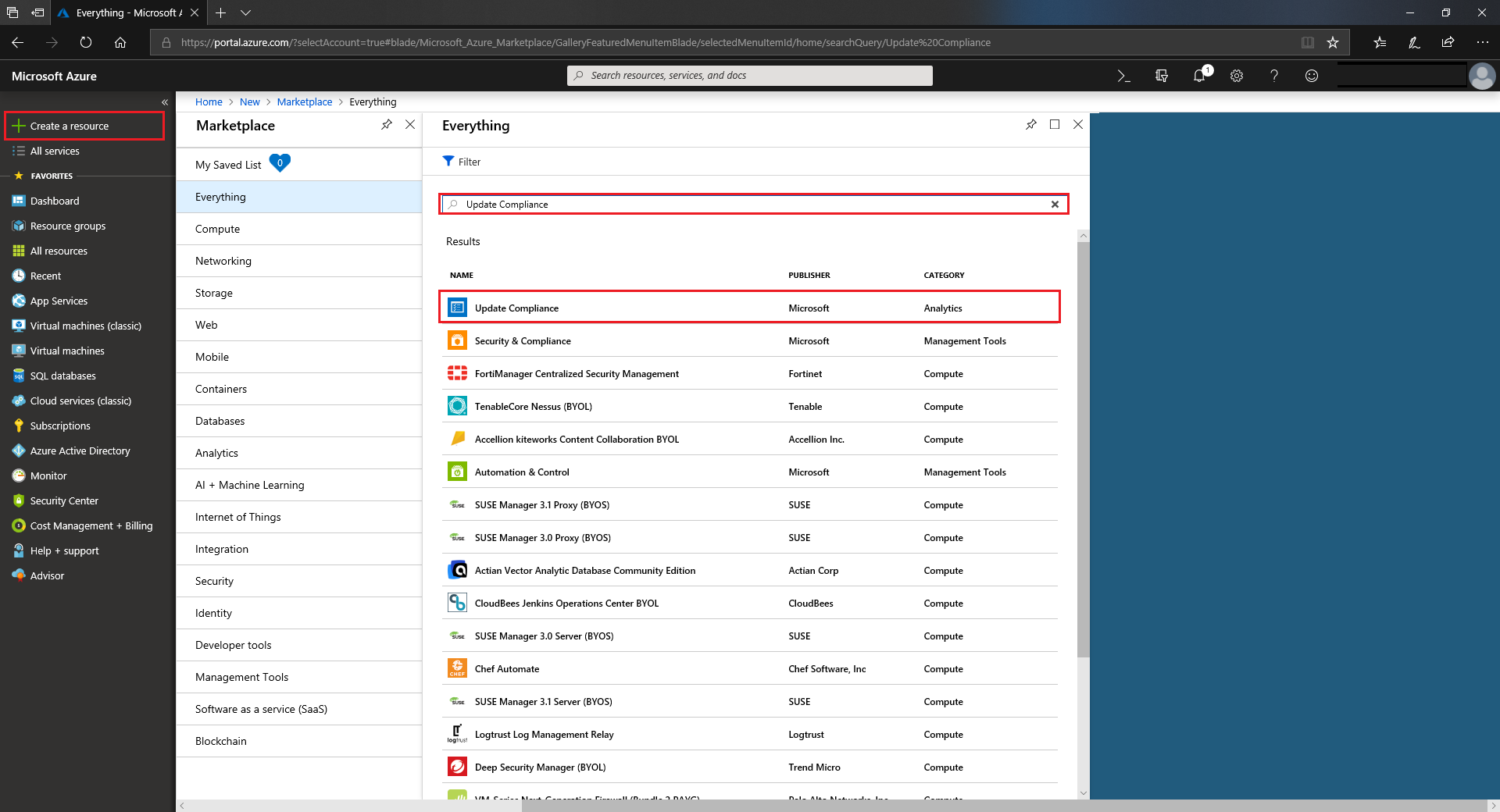Go to Marketplace breadcrumb
This screenshot has height=812, width=1500.
[x=305, y=101]
